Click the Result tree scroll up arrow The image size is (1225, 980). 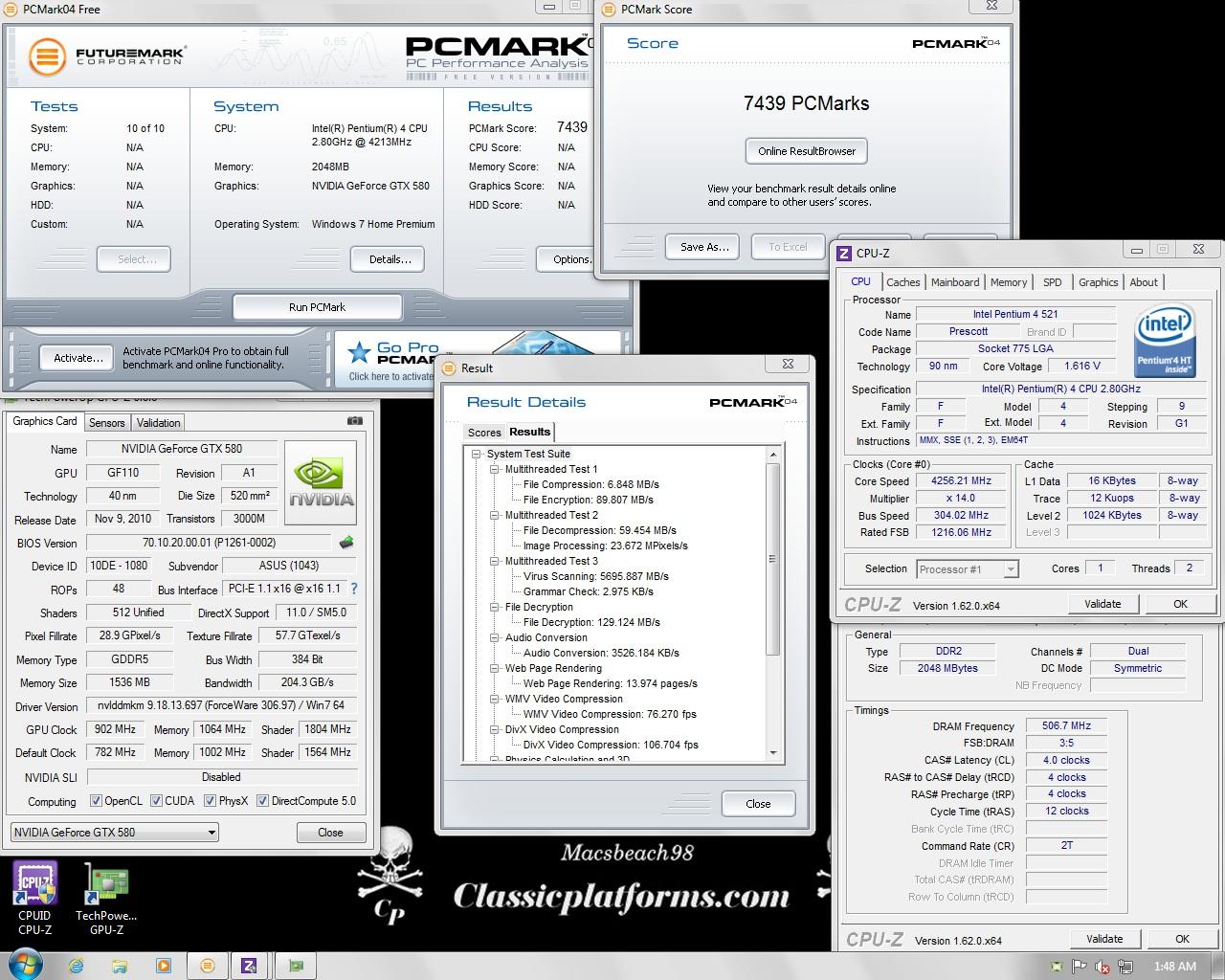773,455
